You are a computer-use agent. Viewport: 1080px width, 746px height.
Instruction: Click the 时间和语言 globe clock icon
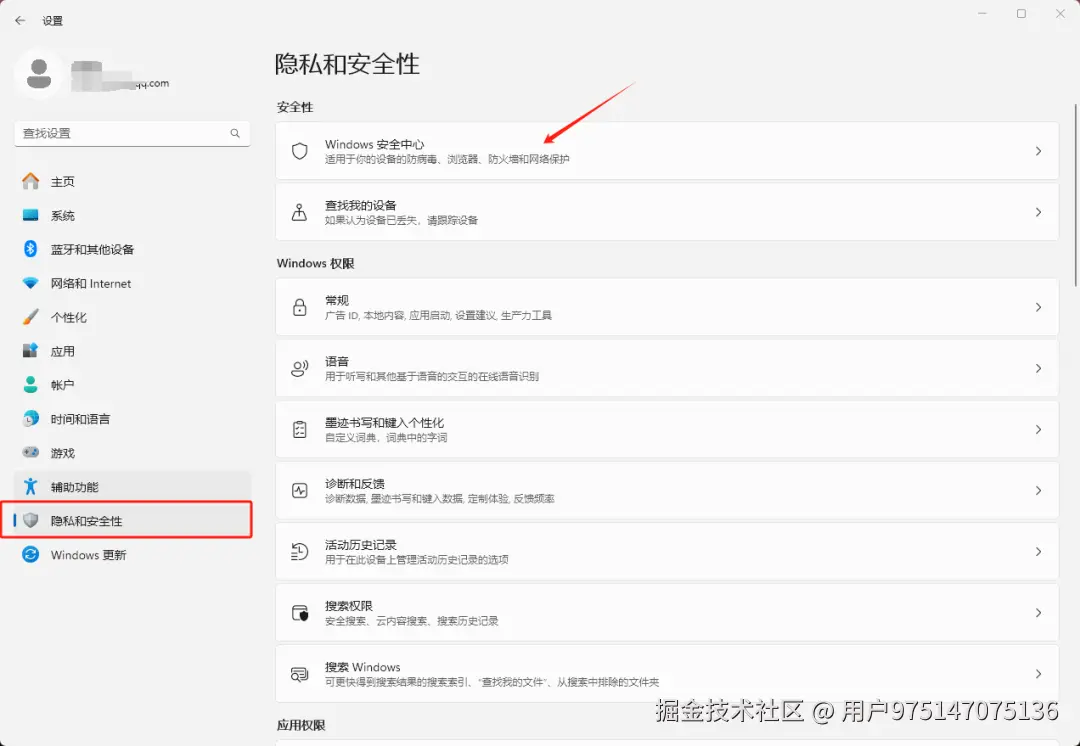click(x=30, y=418)
